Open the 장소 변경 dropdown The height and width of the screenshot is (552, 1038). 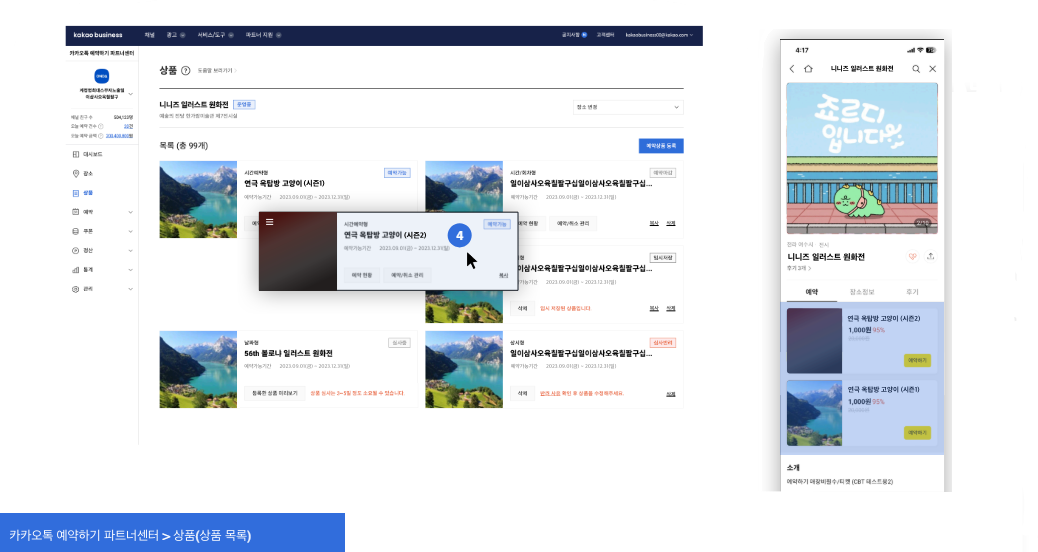pos(628,107)
